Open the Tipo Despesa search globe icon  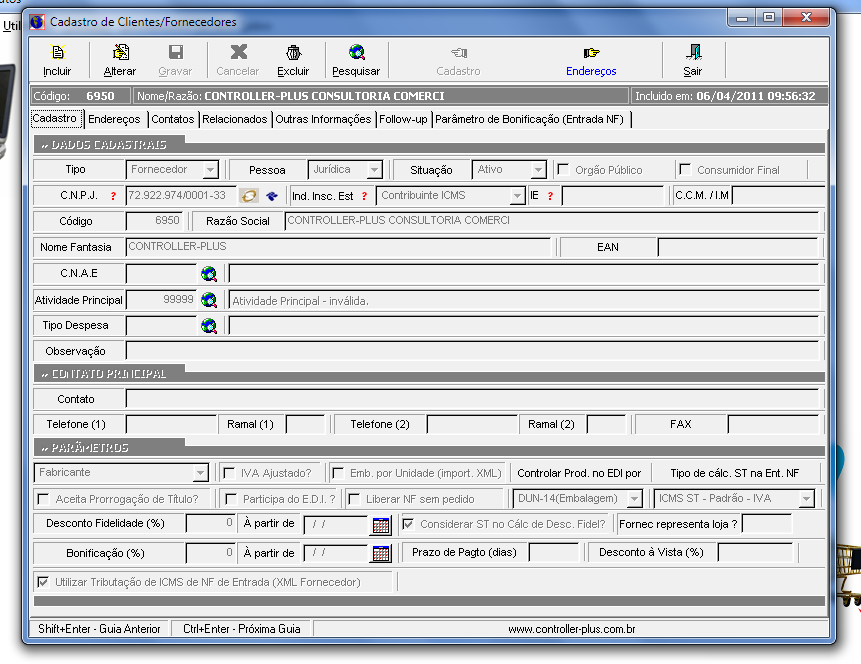[x=209, y=325]
